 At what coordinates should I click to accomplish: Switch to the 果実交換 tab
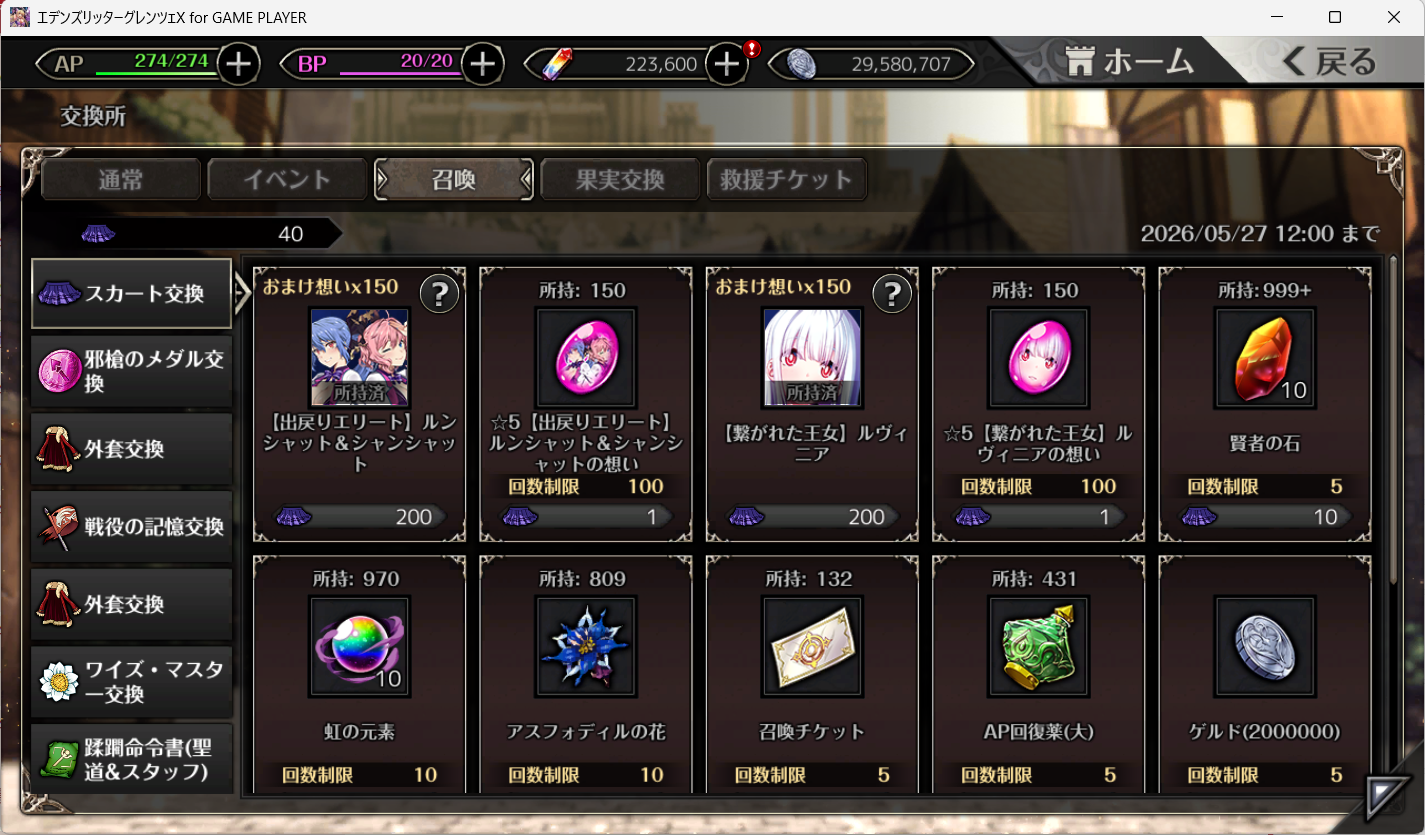point(620,180)
